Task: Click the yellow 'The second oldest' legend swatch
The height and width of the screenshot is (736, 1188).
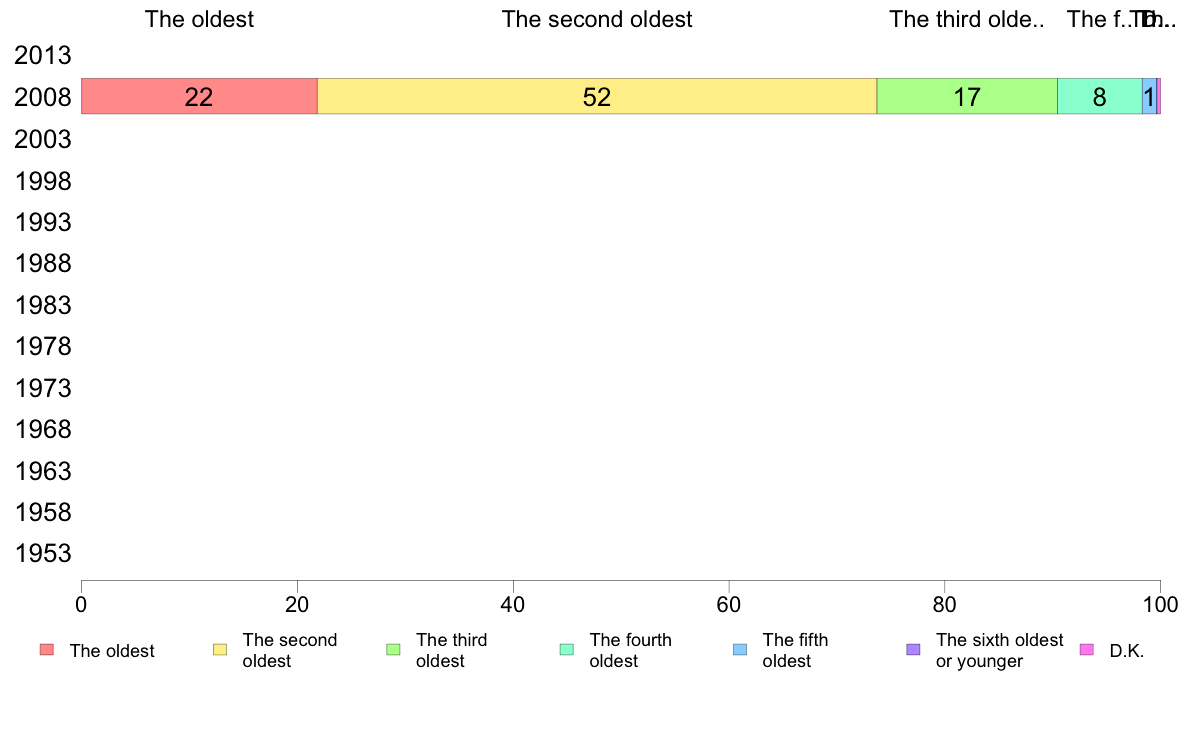Action: pyautogui.click(x=220, y=650)
